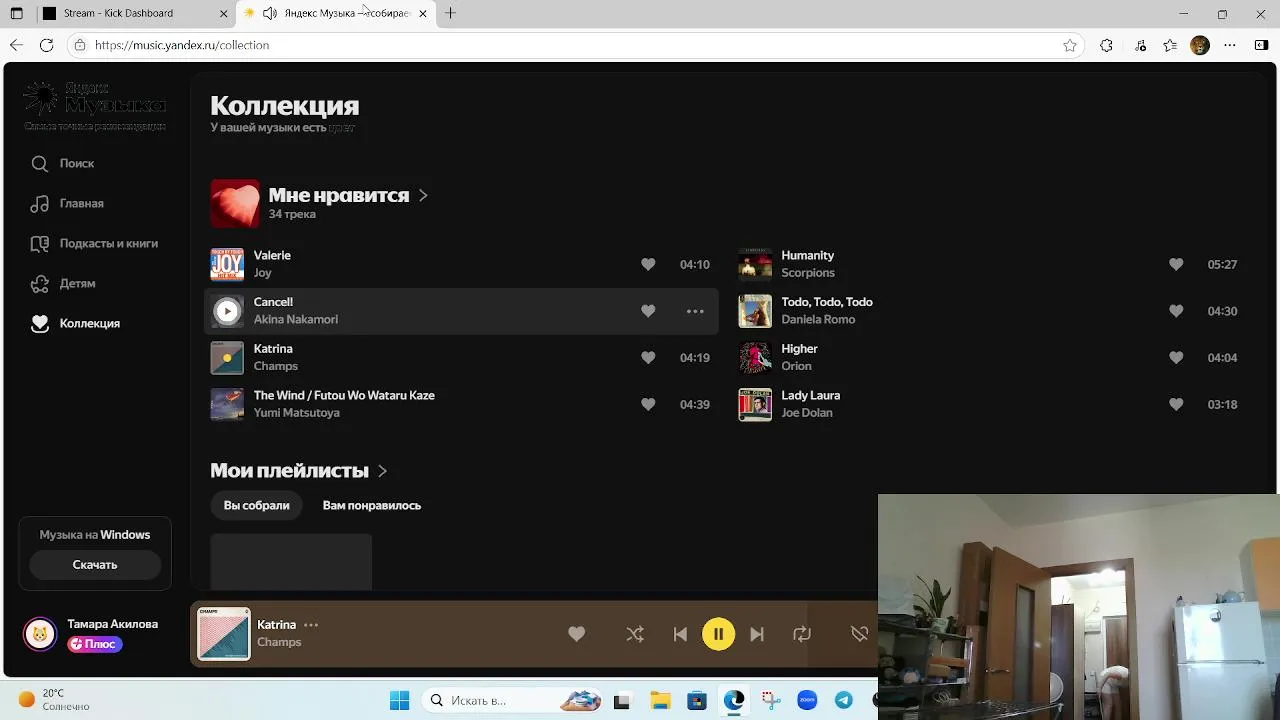Open Zoom from taskbar
Screen dimensions: 1280x720
[807, 700]
